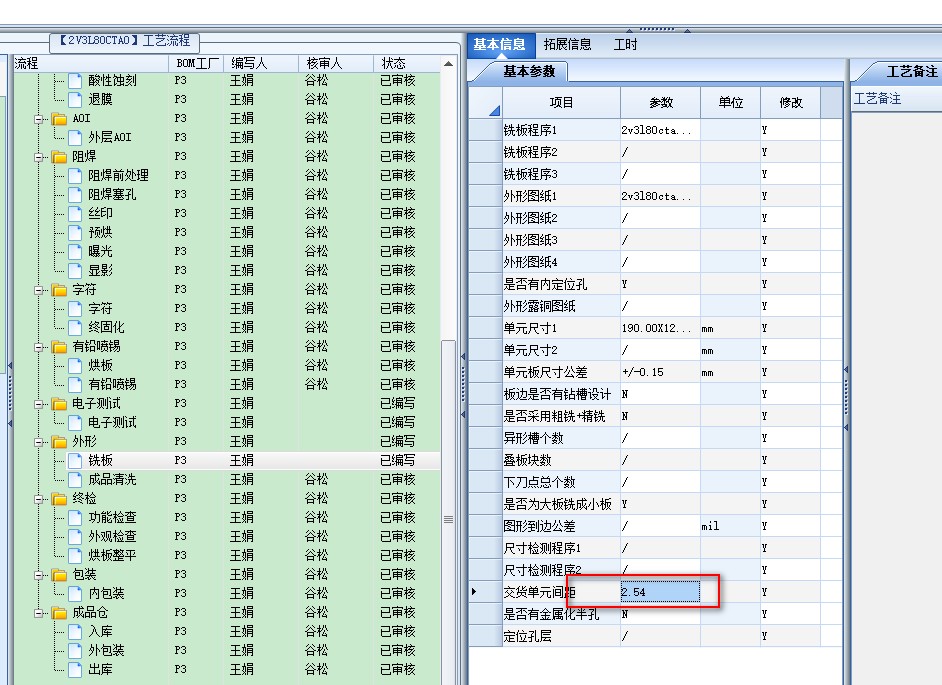The width and height of the screenshot is (942, 685).
Task: Click the 单元板尺寸公差 value +/-0.15
Action: pos(660,372)
